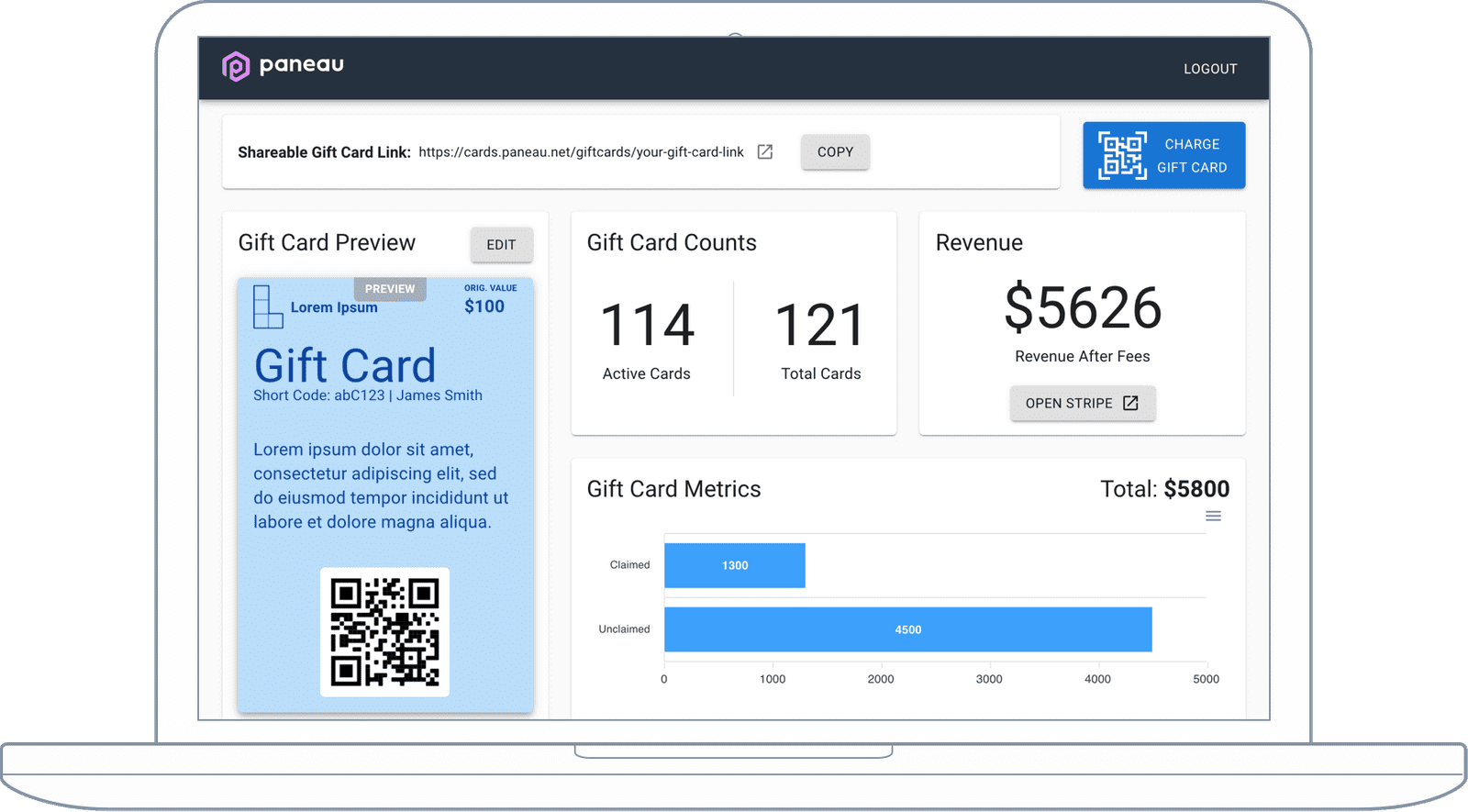Click the CHARGE GIFT CARD button
The width and height of the screenshot is (1468, 812).
click(x=1163, y=155)
